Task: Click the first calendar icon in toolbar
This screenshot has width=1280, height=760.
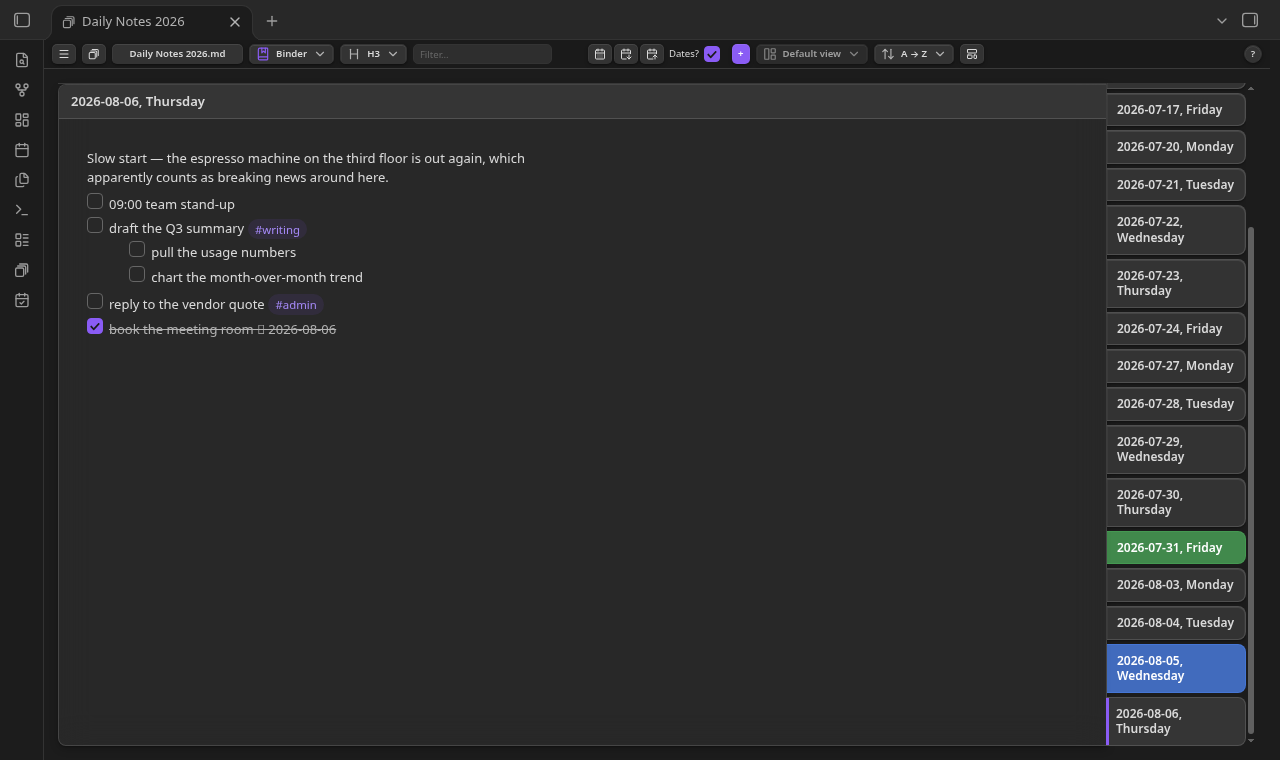Action: click(x=600, y=54)
